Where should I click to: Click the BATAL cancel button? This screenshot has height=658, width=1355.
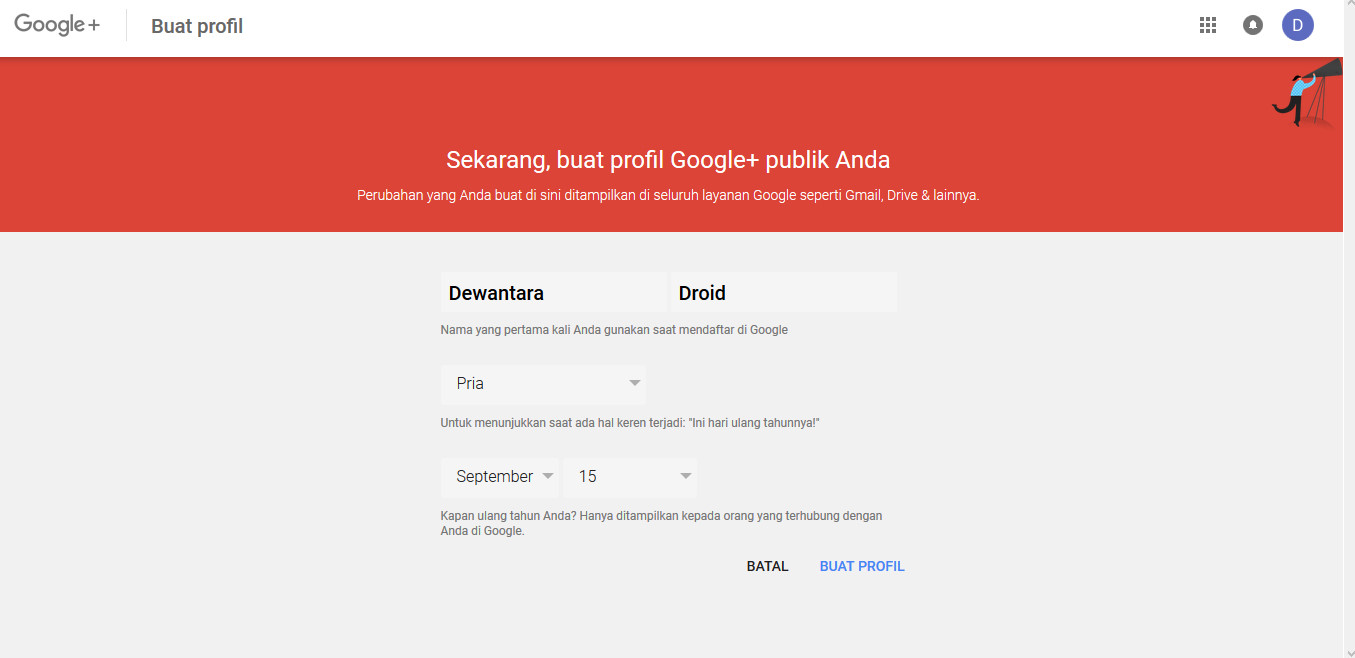click(768, 566)
